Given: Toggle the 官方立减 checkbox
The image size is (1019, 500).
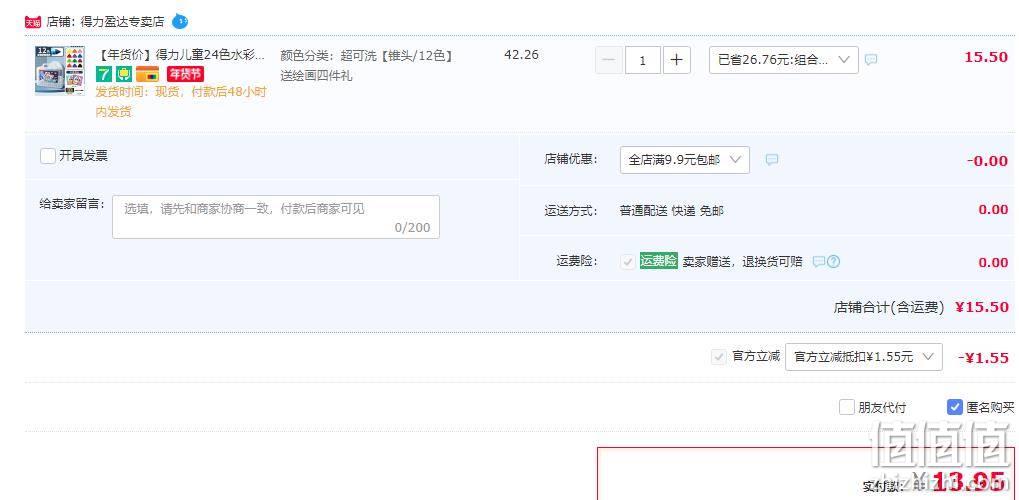Looking at the screenshot, I should click(x=718, y=357).
